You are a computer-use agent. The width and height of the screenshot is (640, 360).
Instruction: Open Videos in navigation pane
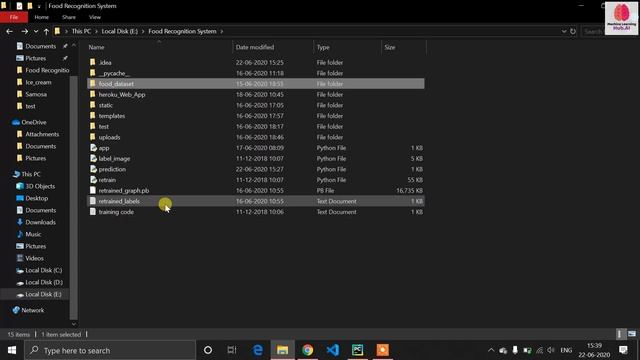click(30, 258)
